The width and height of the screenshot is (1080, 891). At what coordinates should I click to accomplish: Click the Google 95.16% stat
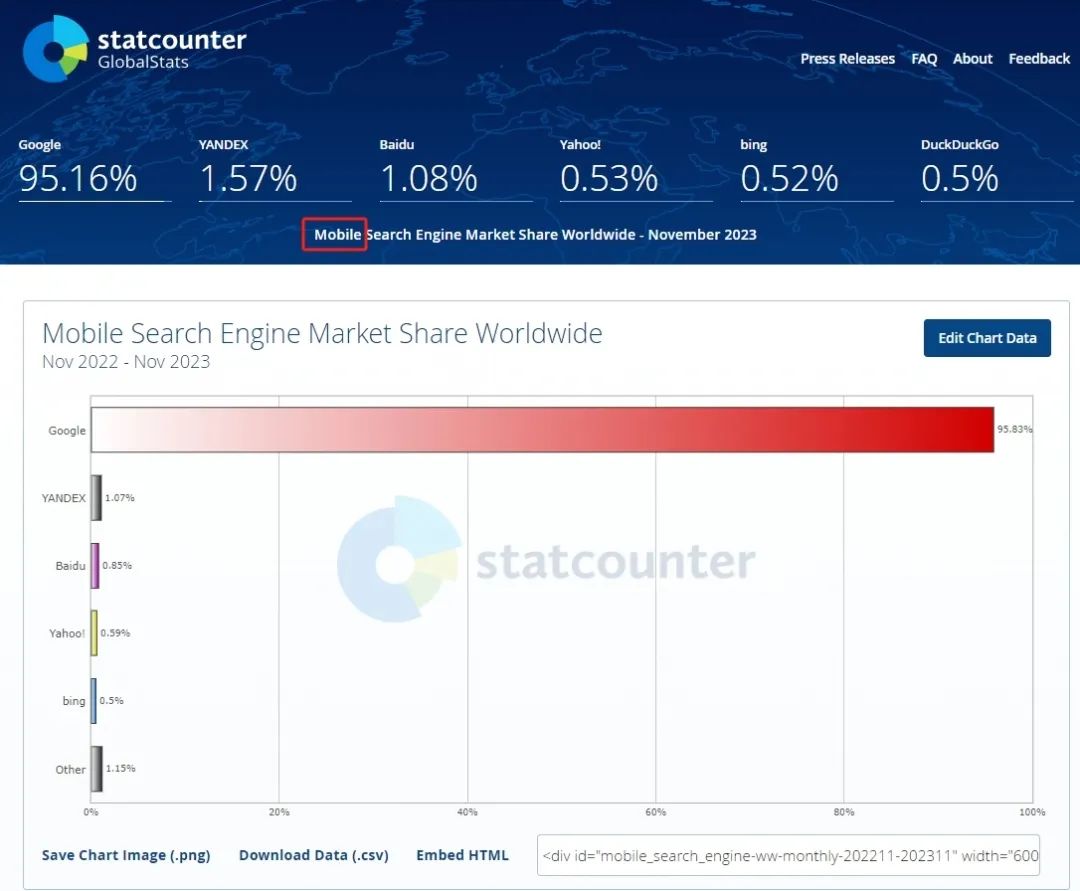click(78, 178)
